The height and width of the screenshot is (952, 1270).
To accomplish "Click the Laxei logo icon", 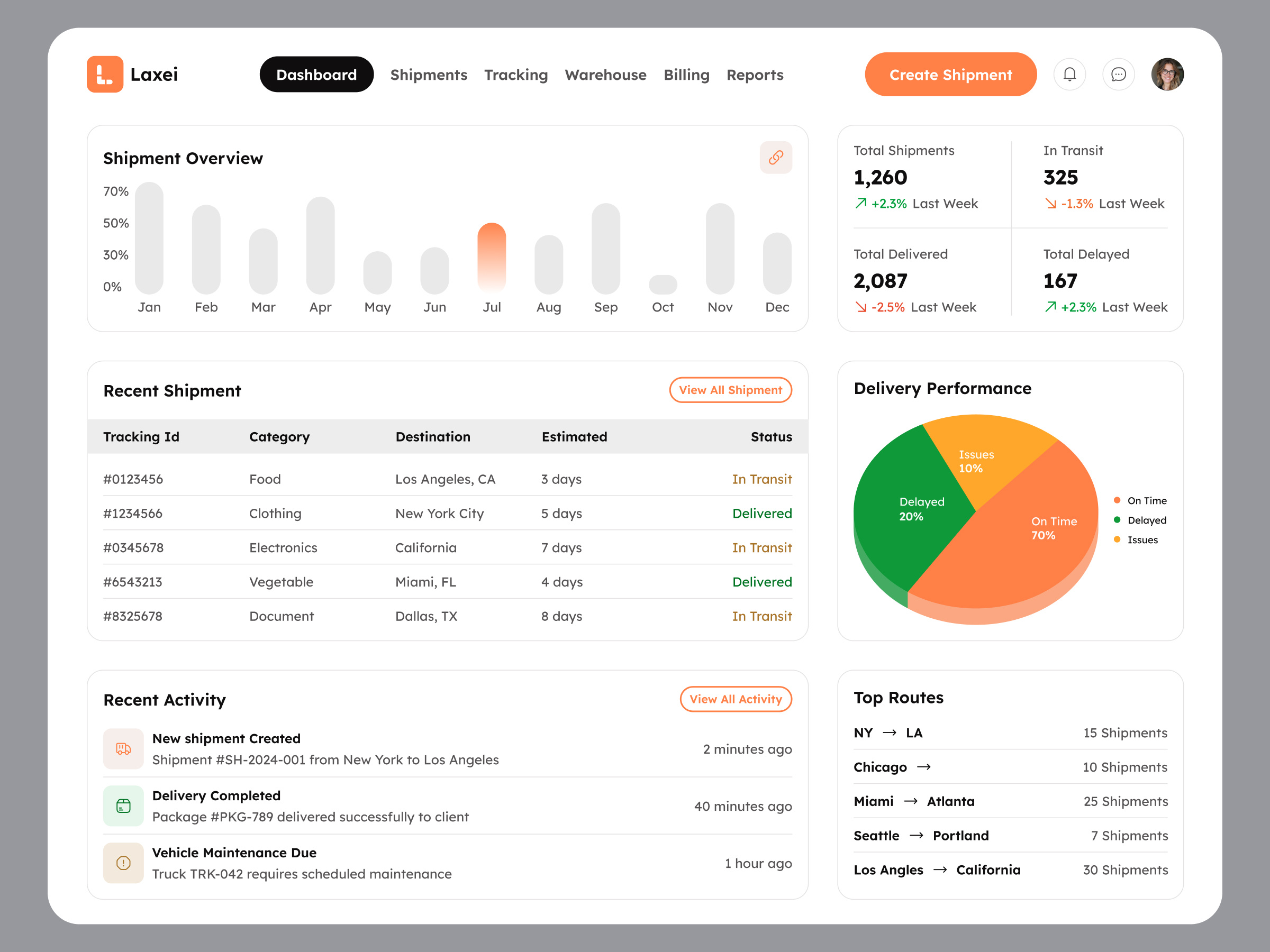I will [x=104, y=74].
